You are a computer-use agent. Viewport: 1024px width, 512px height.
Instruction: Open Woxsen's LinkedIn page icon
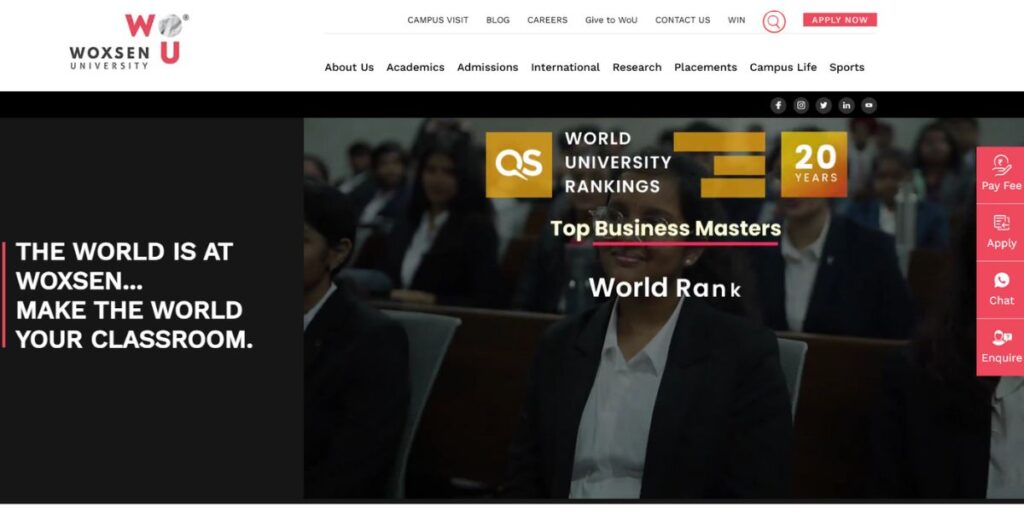click(846, 105)
